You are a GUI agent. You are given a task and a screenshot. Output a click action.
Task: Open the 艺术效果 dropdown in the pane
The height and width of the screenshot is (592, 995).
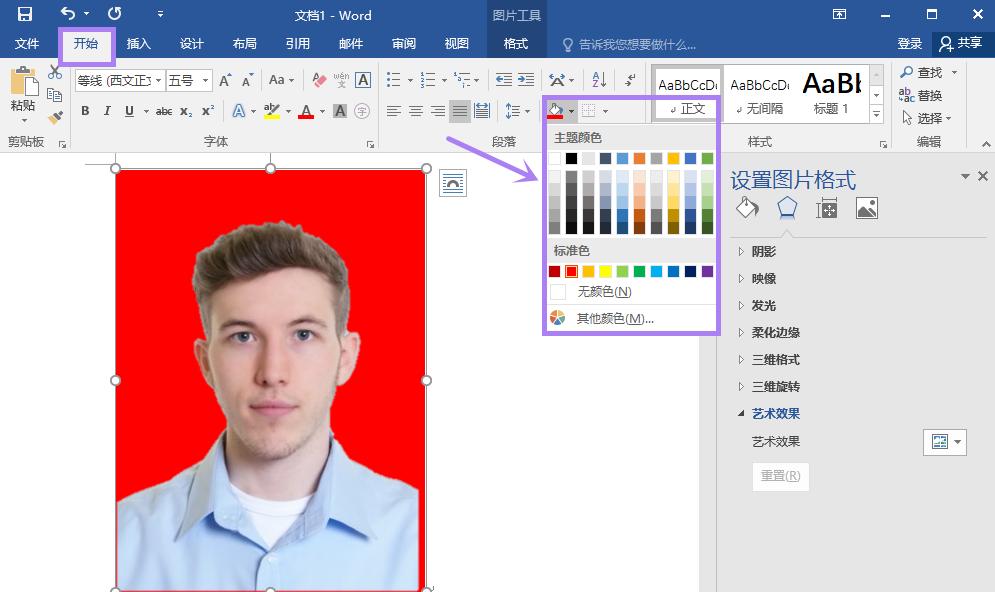pyautogui.click(x=944, y=441)
